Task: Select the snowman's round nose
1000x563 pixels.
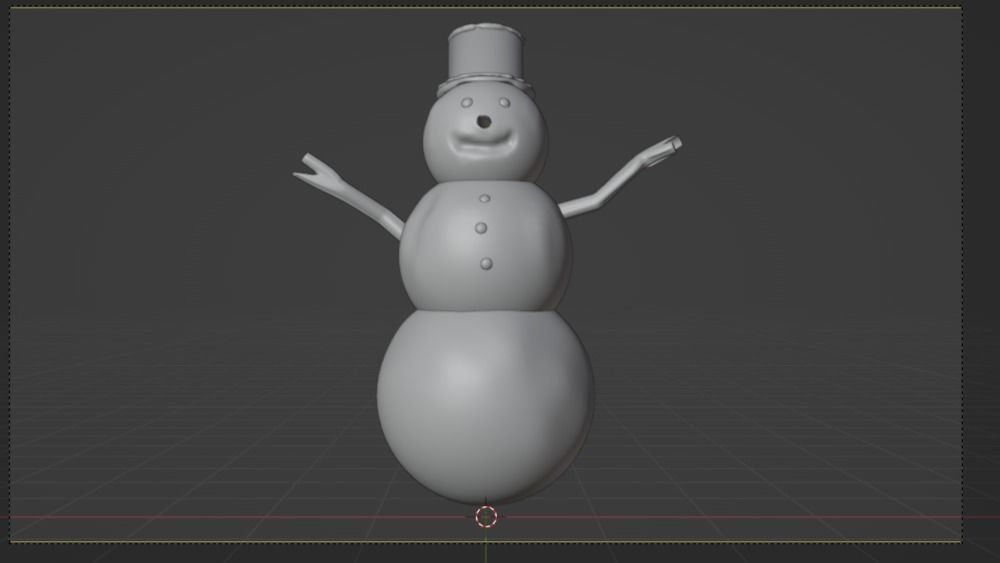Action: pyautogui.click(x=484, y=121)
